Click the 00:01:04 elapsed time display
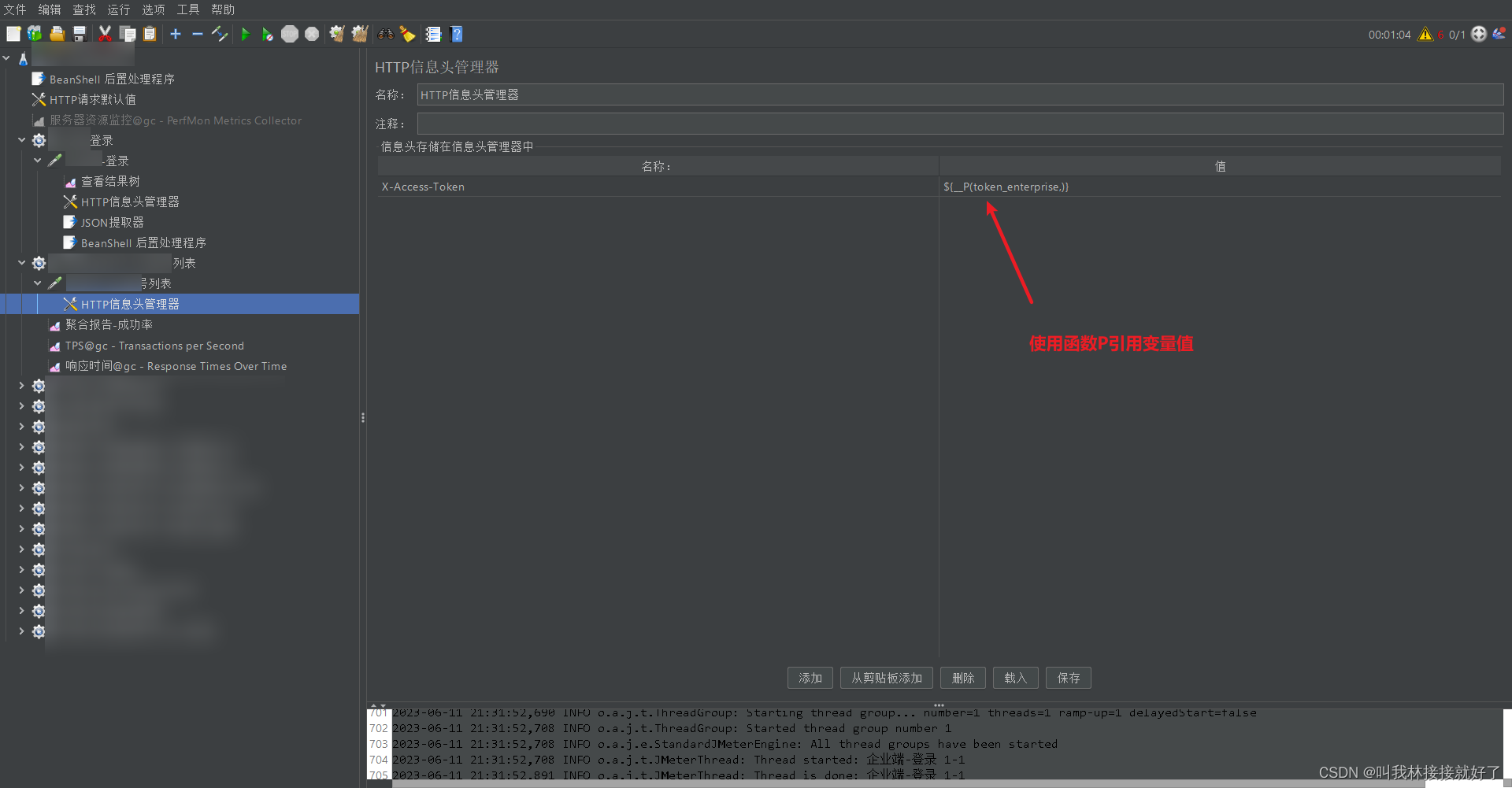Viewport: 1512px width, 788px height. click(x=1389, y=35)
